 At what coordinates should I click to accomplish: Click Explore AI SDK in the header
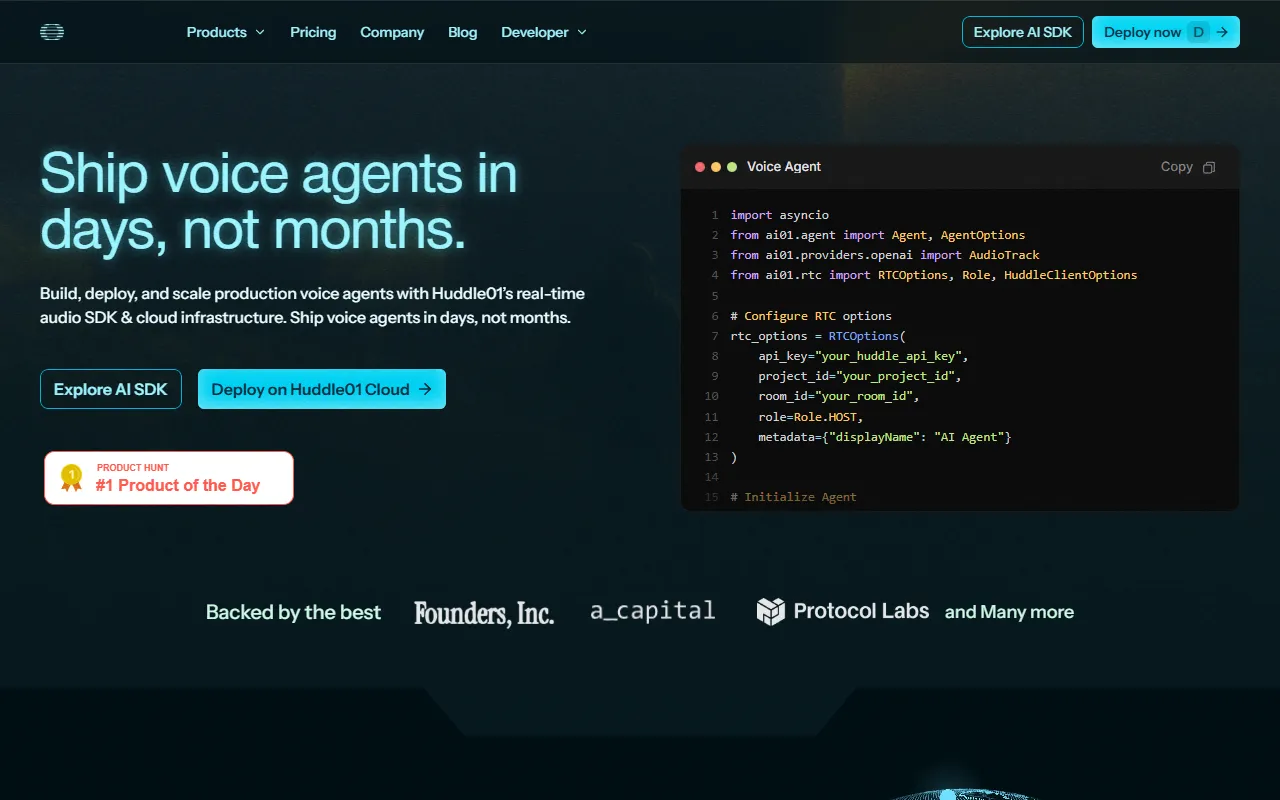[x=1023, y=32]
